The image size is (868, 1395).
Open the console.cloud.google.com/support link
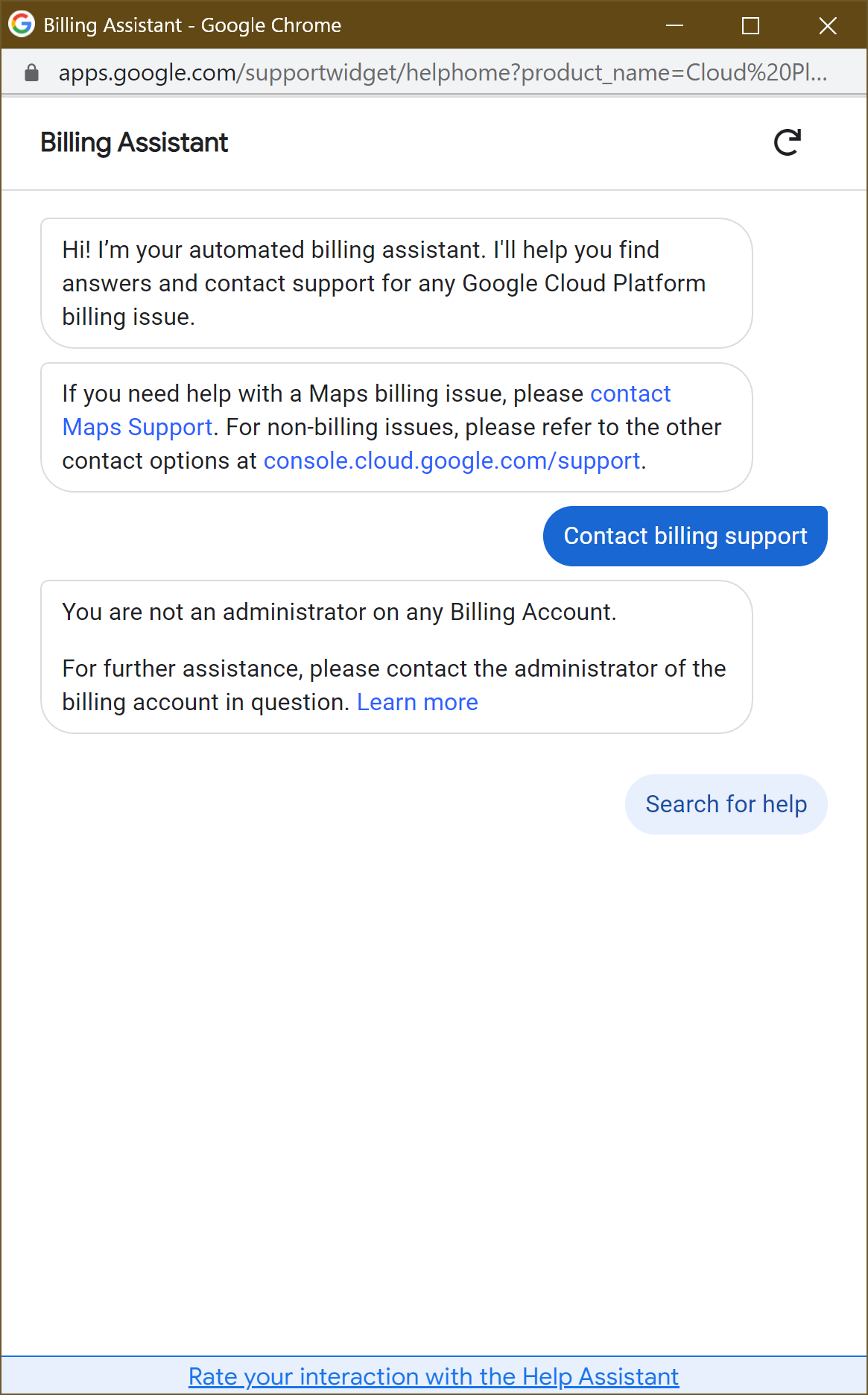(452, 461)
